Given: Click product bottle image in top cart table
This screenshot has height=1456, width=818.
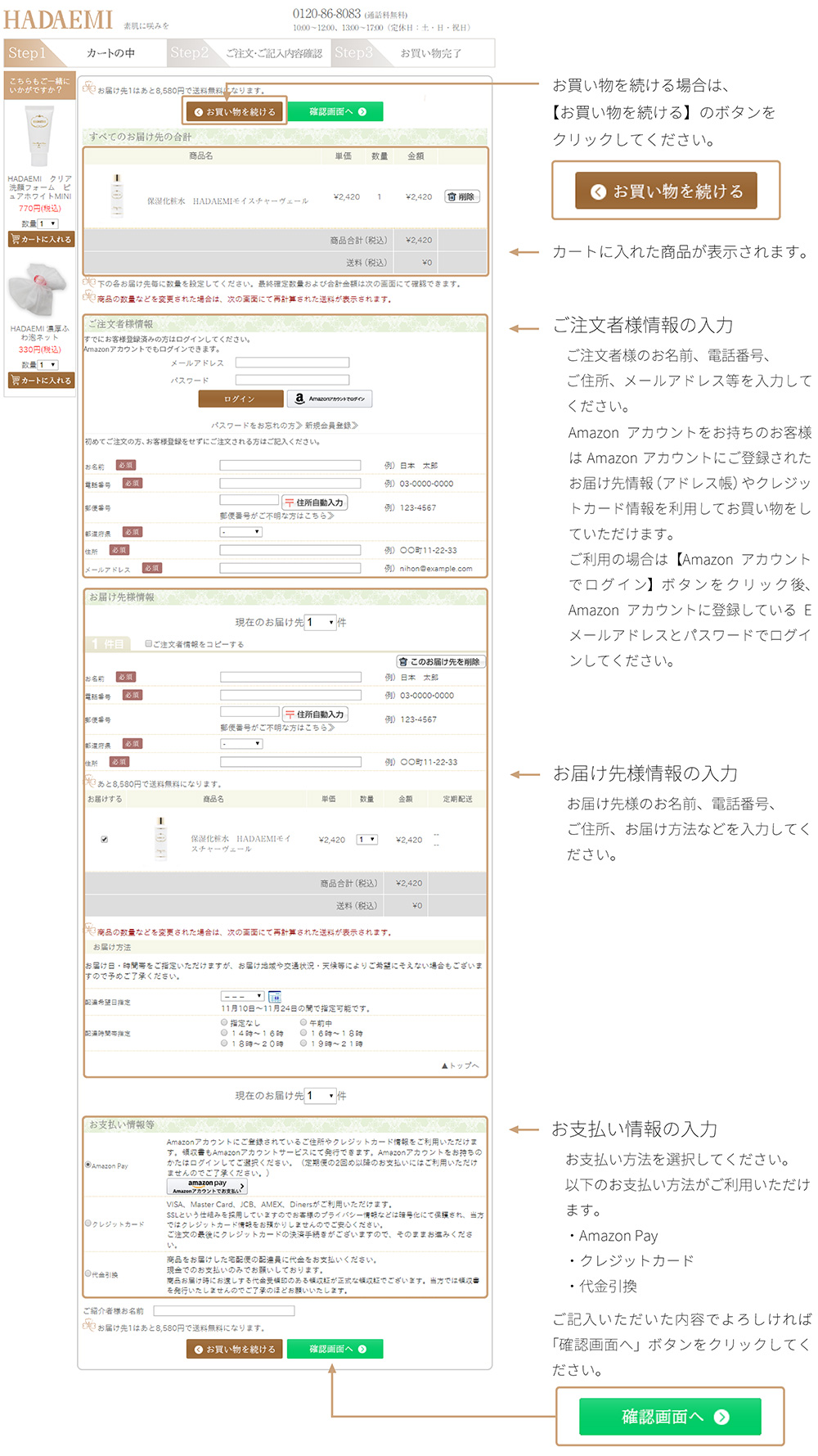Looking at the screenshot, I should click(x=117, y=195).
